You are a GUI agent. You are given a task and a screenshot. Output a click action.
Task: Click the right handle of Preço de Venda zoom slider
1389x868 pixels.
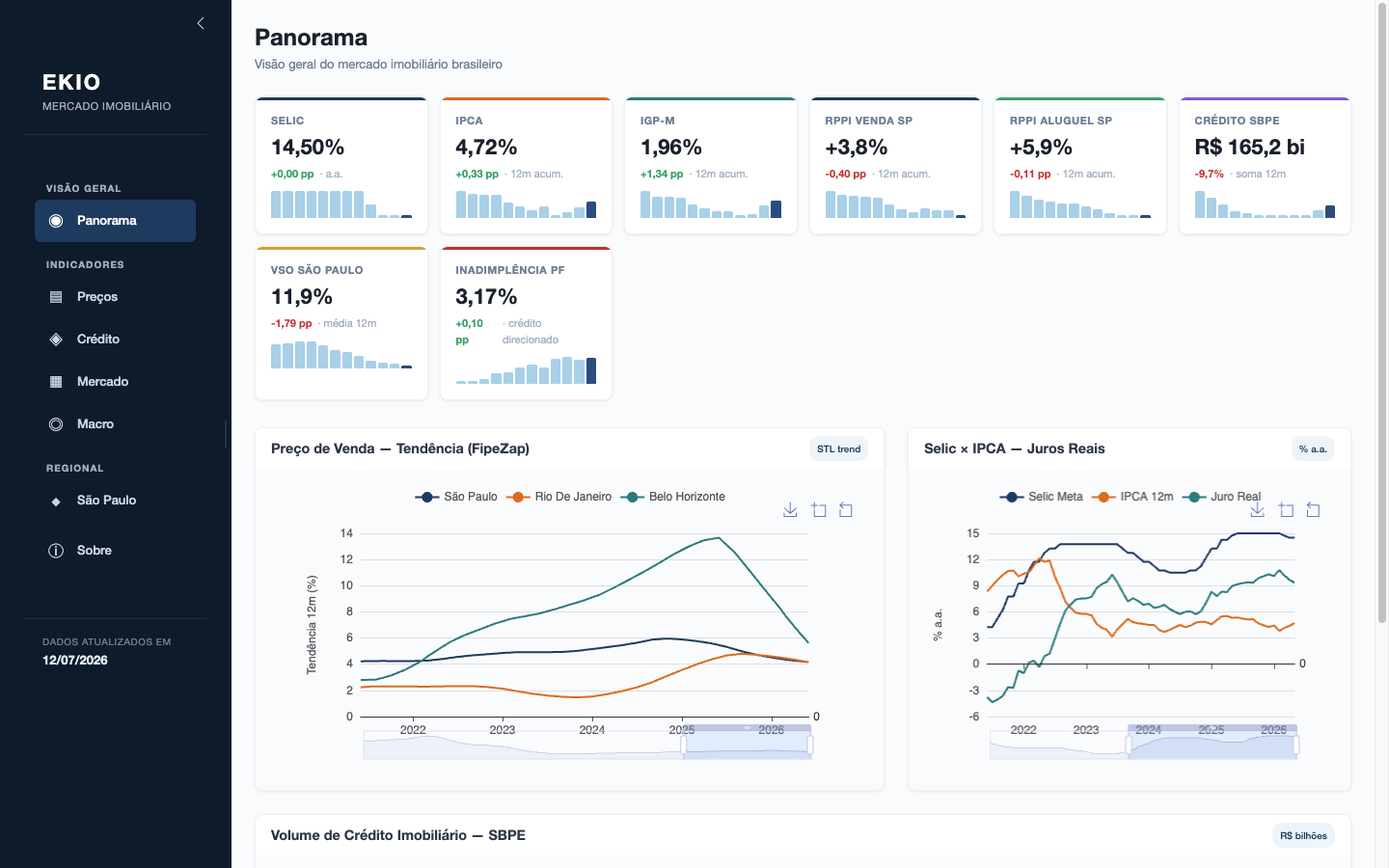810,745
